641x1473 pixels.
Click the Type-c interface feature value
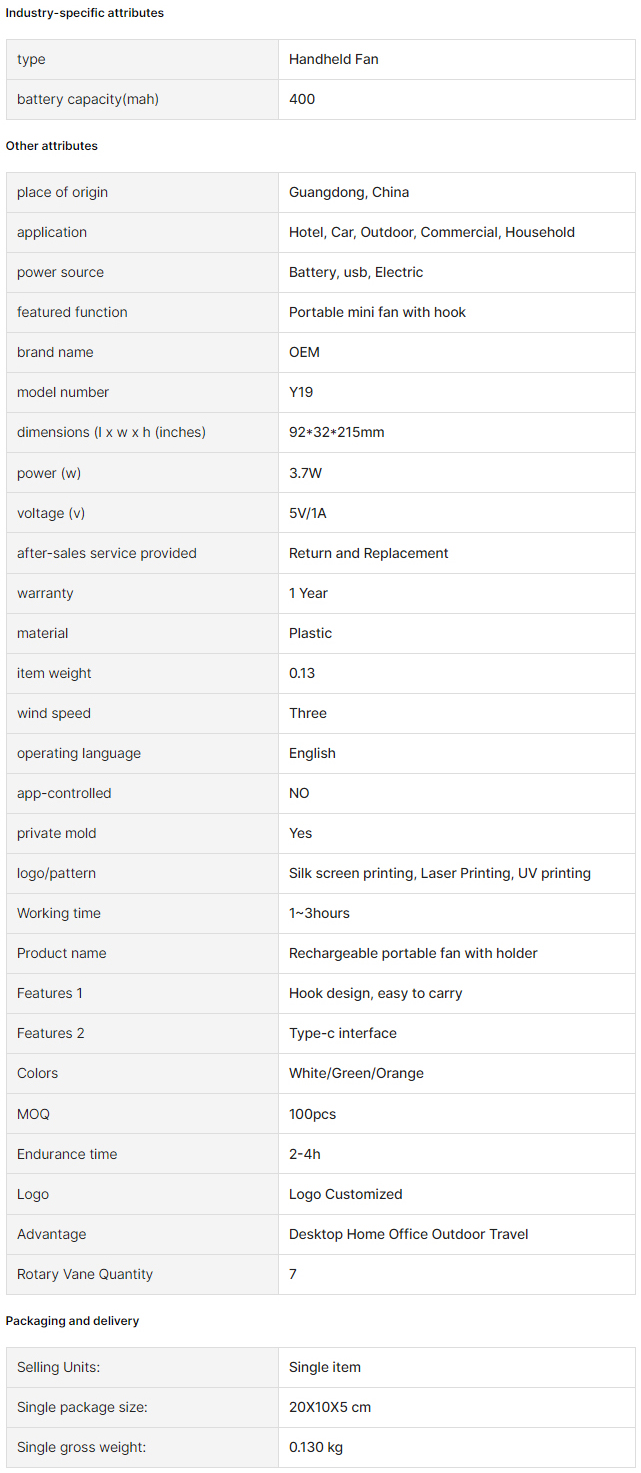[x=343, y=1033]
